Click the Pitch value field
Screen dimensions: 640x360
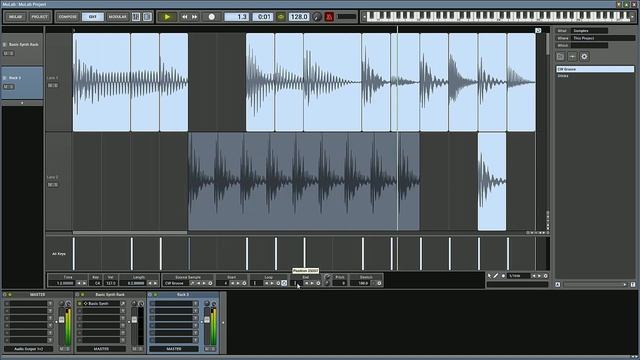click(x=340, y=283)
